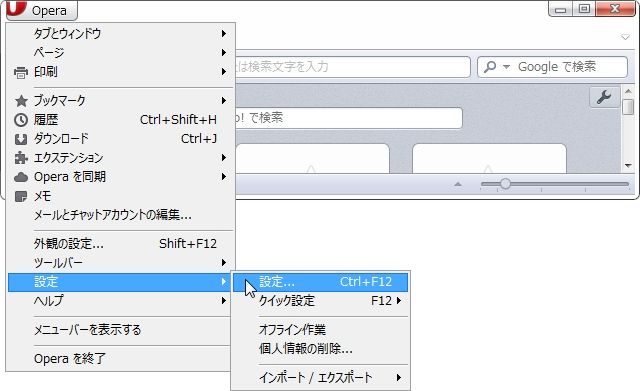640x391 pixels.
Task: Click the wrench Speed Dial settings icon
Action: coord(604,97)
